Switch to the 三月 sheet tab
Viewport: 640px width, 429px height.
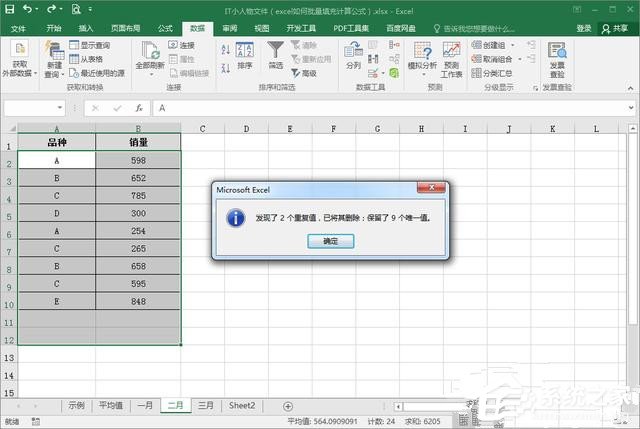click(205, 406)
